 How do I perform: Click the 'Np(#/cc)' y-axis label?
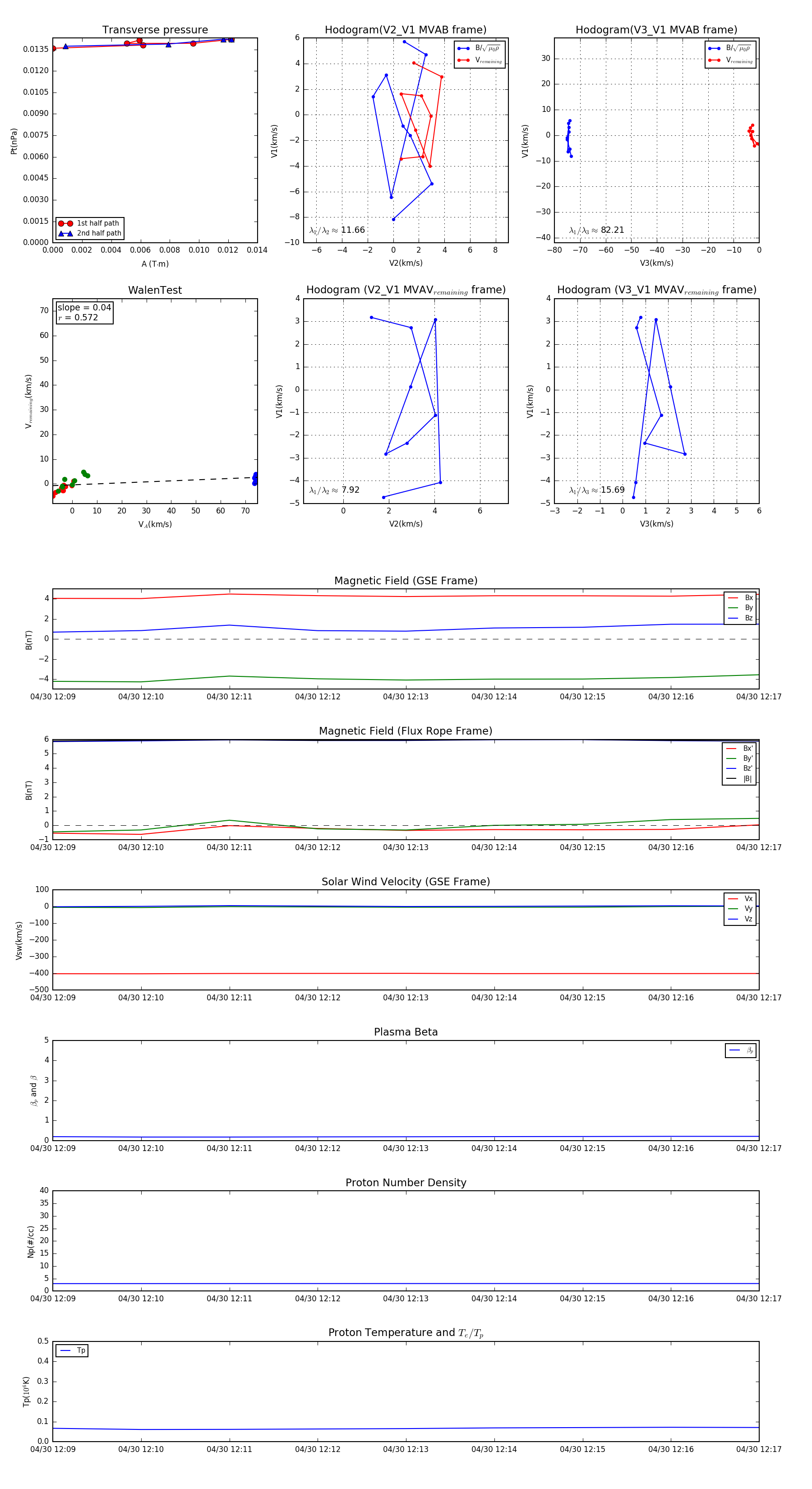pos(31,1242)
